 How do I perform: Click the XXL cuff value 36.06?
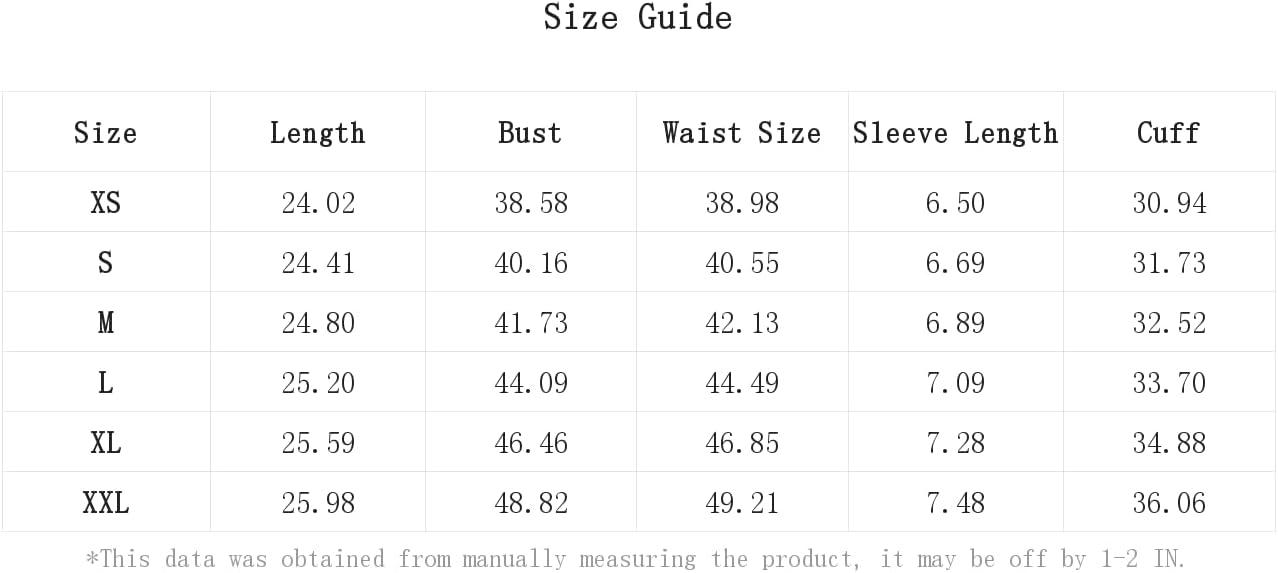coord(1169,503)
